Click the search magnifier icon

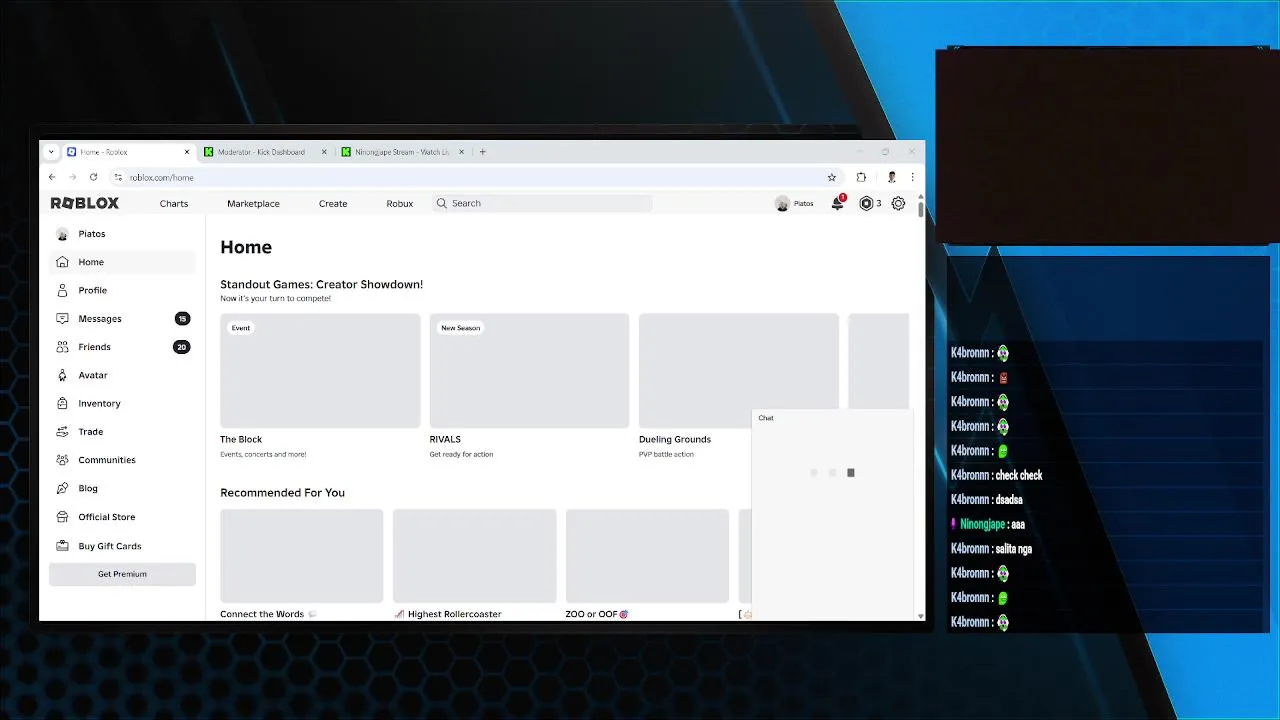[x=441, y=203]
